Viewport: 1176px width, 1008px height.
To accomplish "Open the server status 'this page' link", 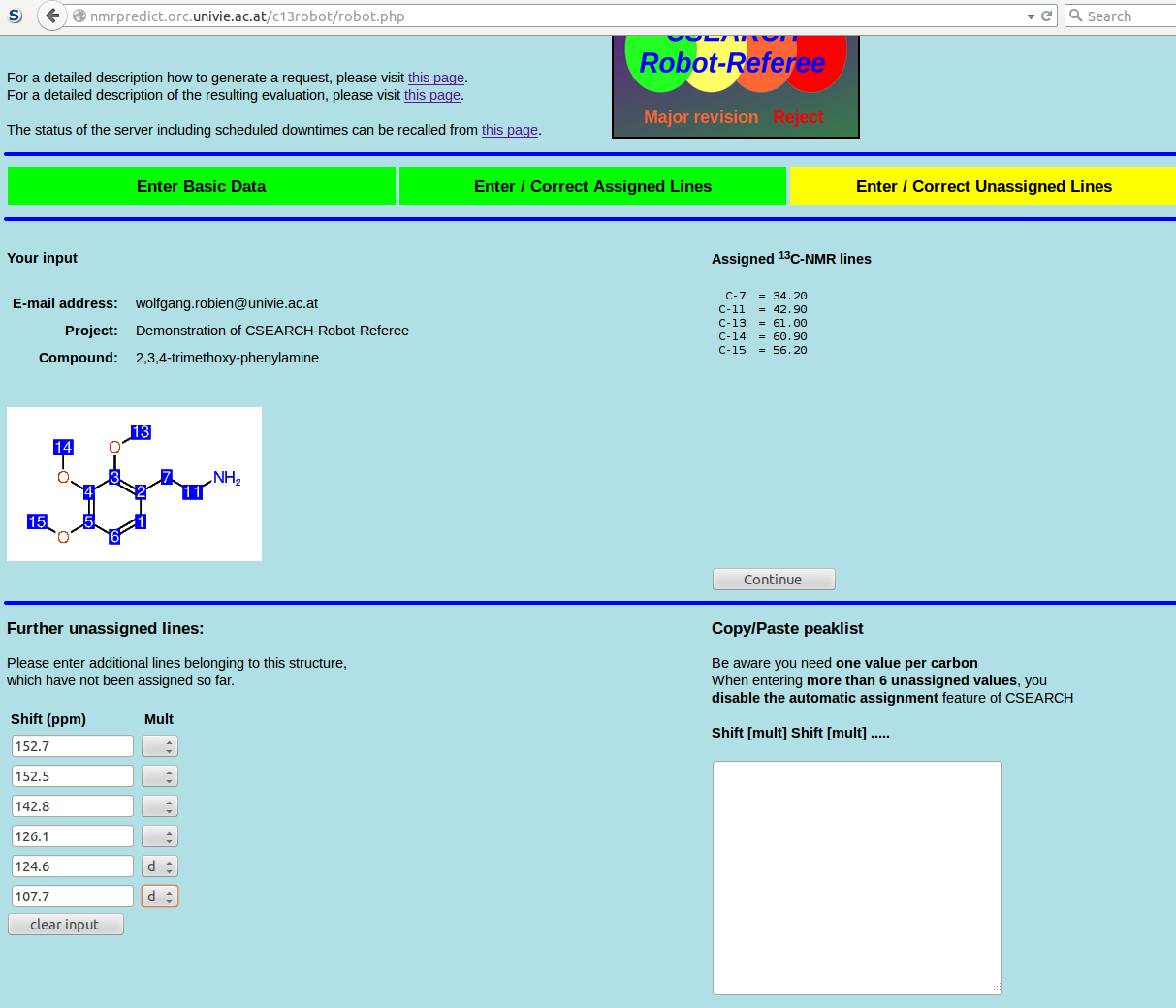I will pyautogui.click(x=509, y=130).
